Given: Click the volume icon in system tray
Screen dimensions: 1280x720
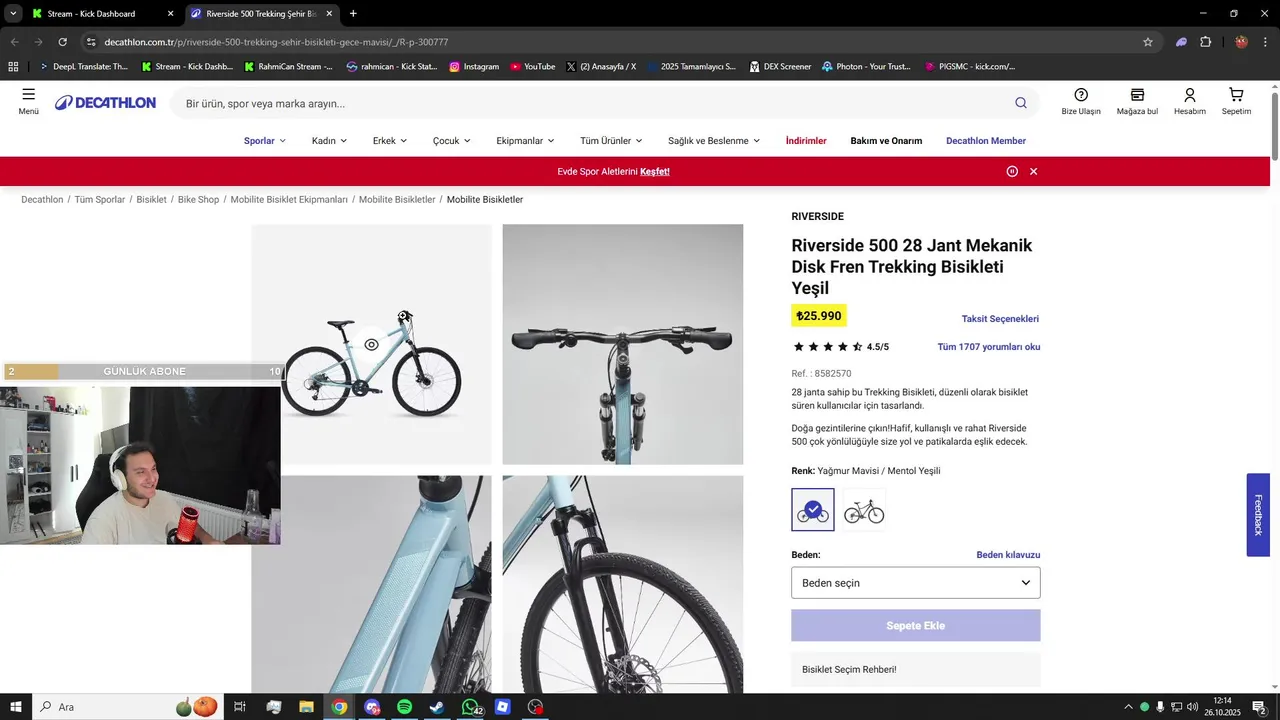Looking at the screenshot, I should (1192, 707).
